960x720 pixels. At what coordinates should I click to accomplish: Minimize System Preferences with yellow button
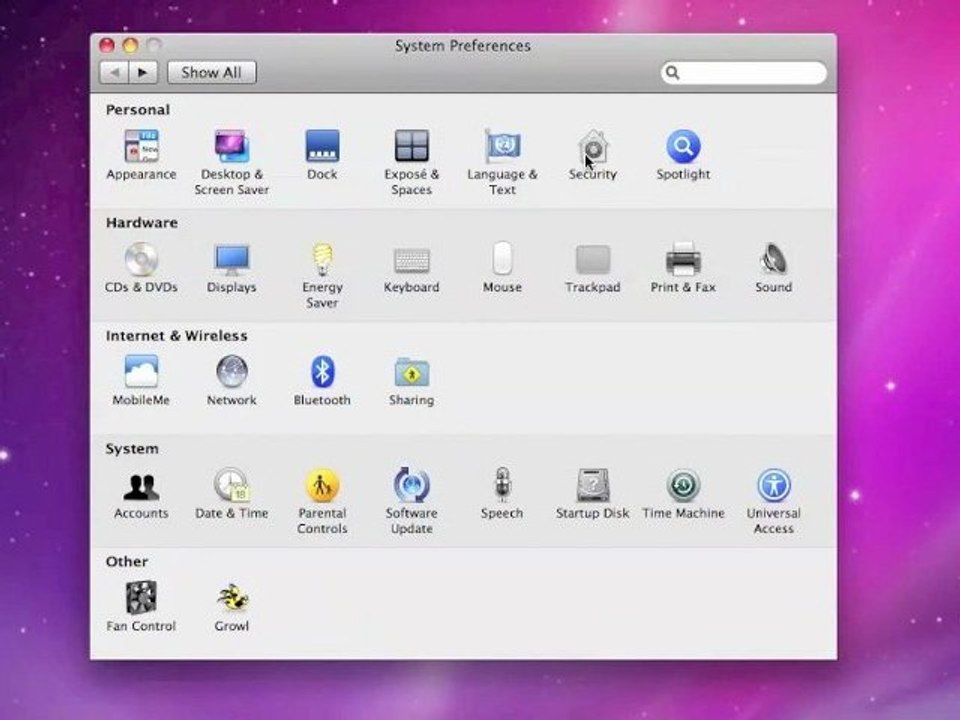tap(130, 45)
